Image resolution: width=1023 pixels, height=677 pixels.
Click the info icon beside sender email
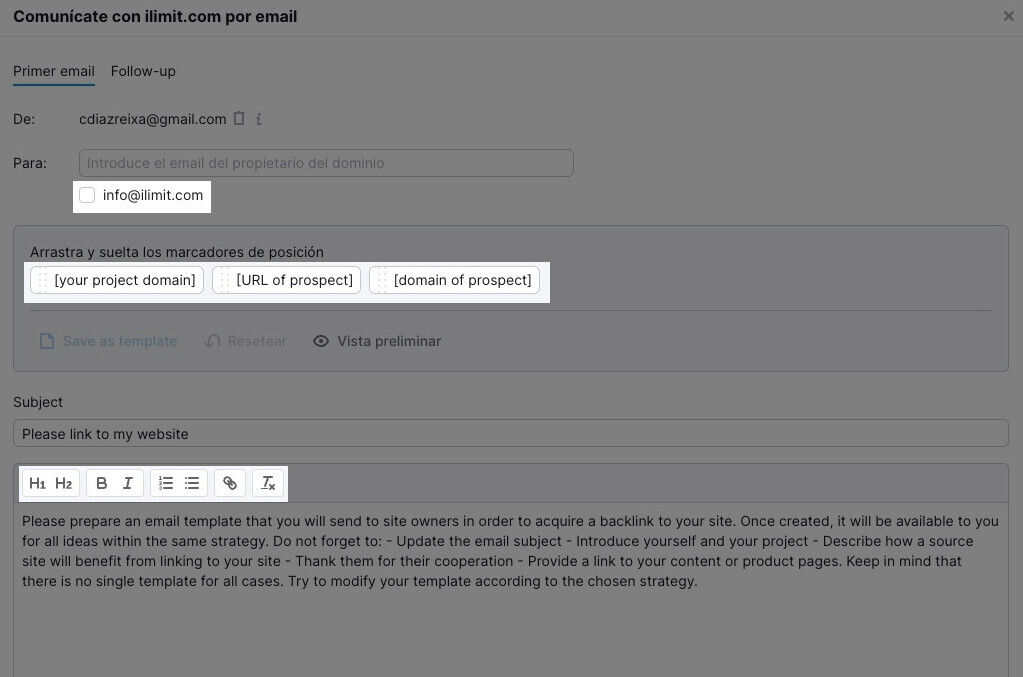click(x=259, y=119)
